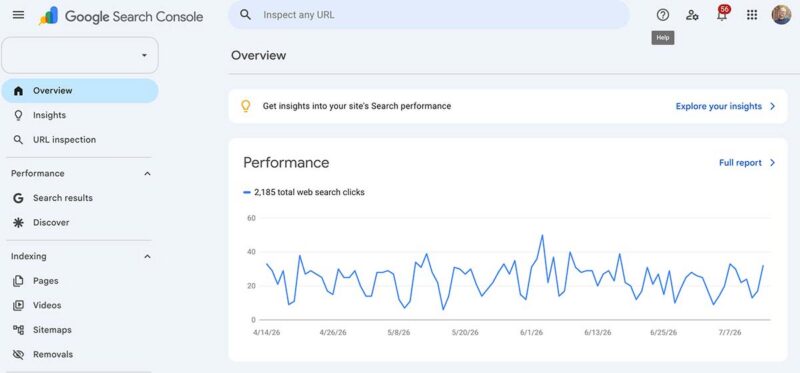Open Sitemaps in the sidebar
The height and width of the screenshot is (373, 800).
click(80, 330)
